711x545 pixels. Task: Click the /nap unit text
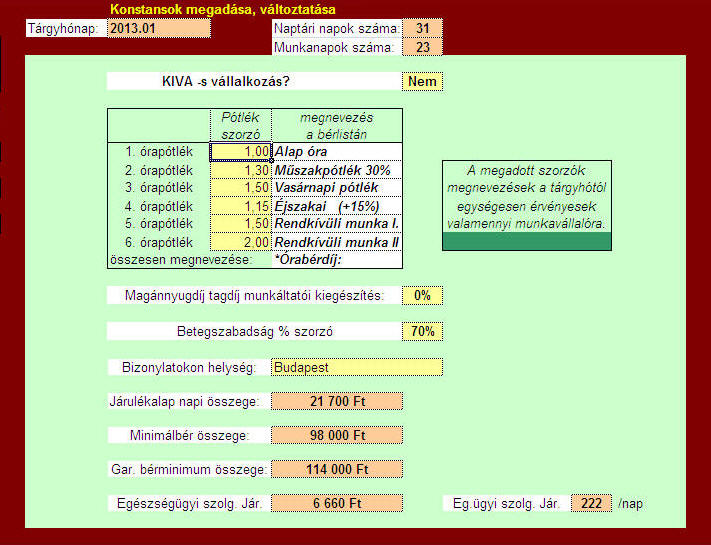630,503
